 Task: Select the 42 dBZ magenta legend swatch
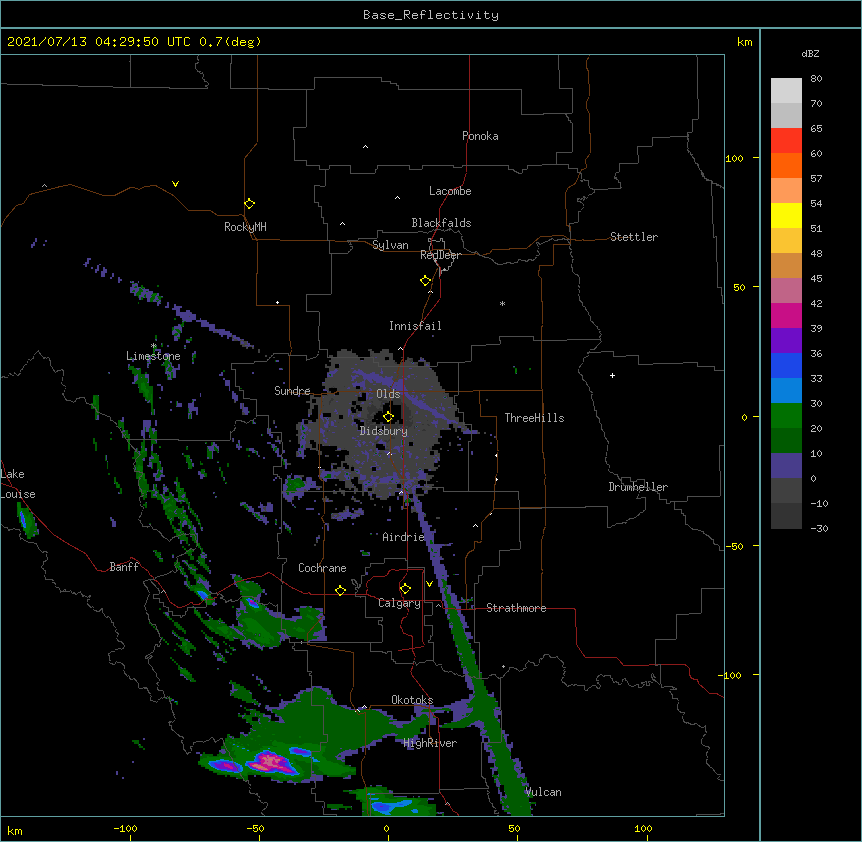(x=786, y=315)
